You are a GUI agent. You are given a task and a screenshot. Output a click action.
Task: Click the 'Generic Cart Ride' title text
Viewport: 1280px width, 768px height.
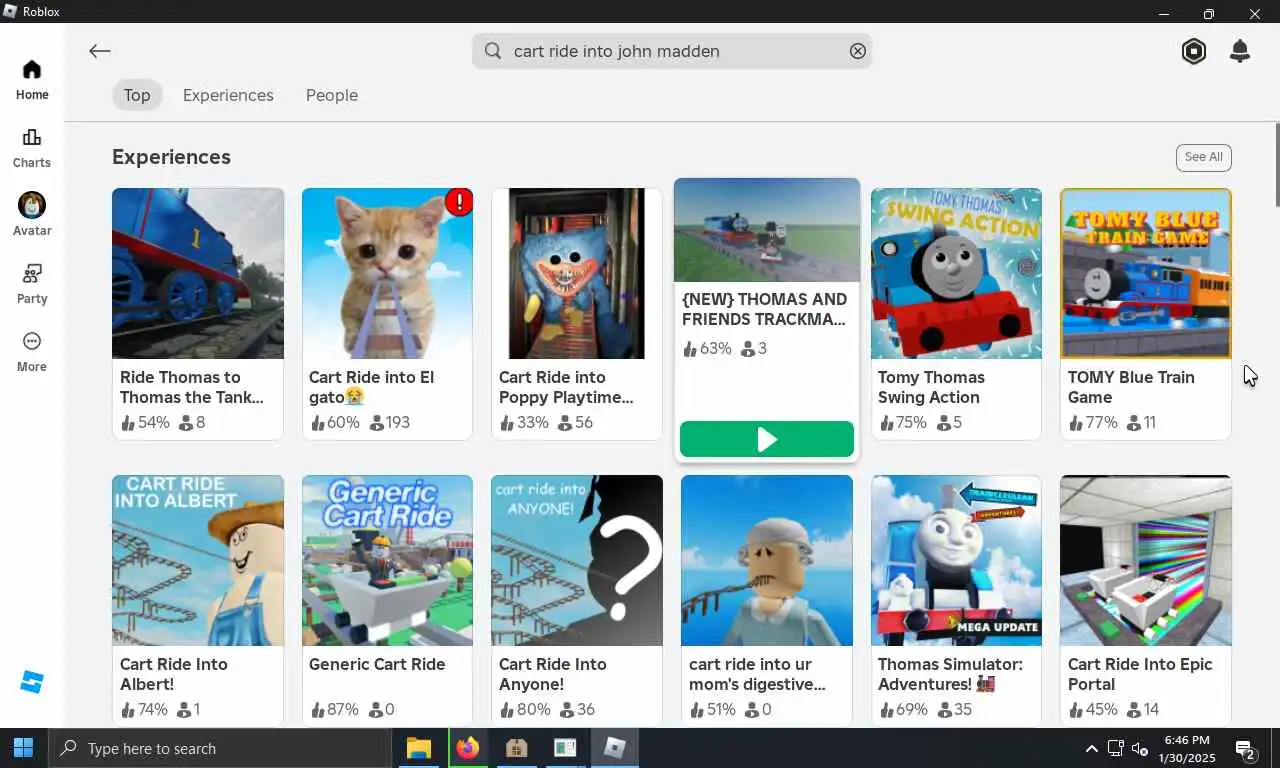[377, 664]
